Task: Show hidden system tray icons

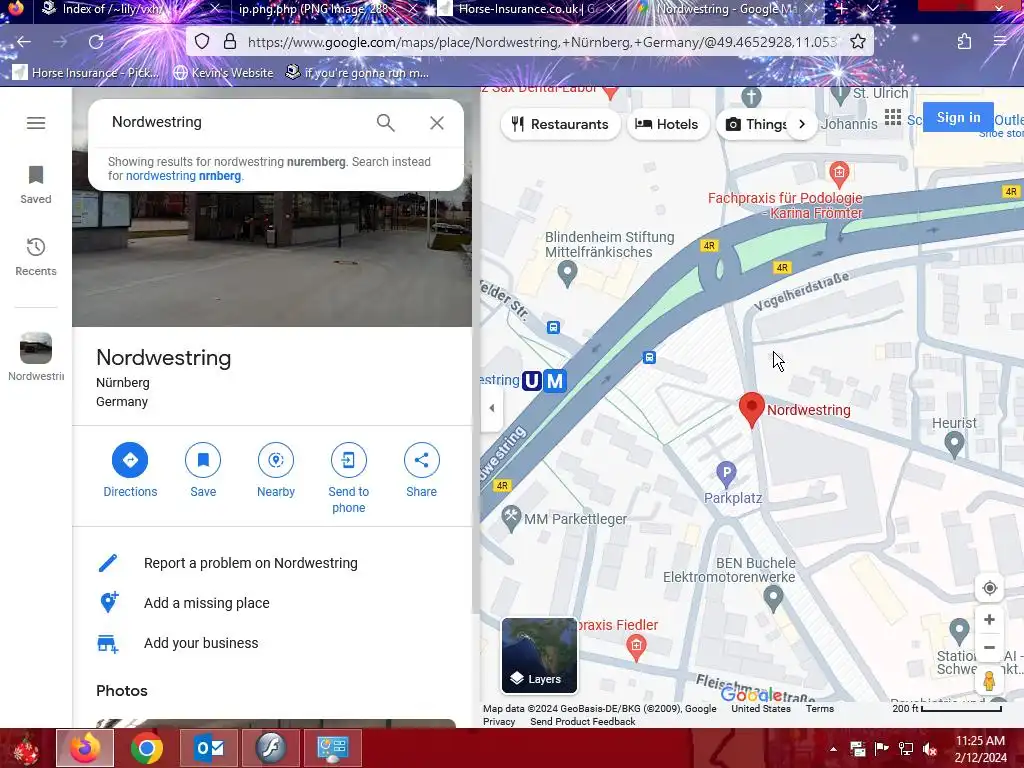Action: pos(833,749)
